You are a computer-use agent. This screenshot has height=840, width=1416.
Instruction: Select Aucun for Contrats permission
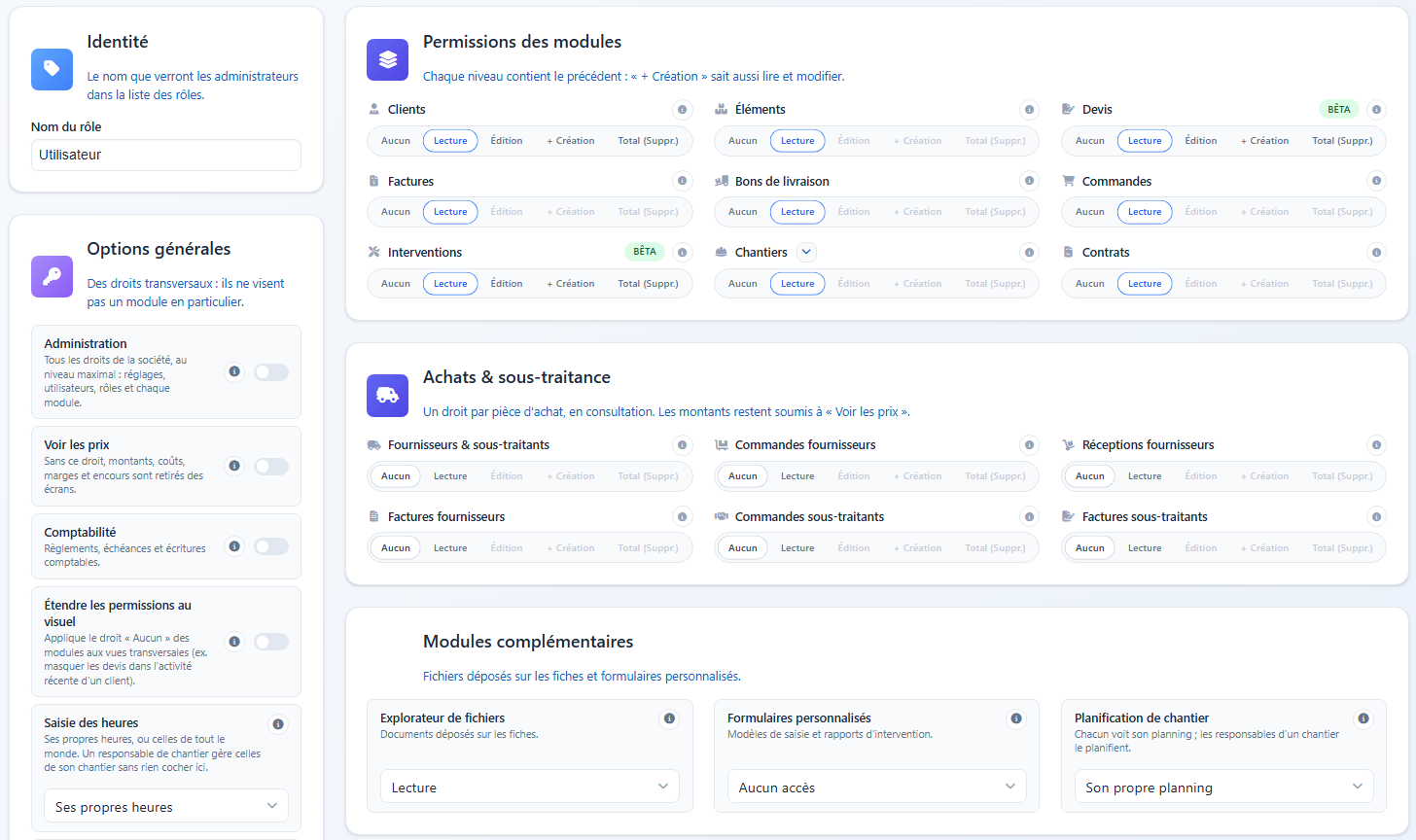click(x=1090, y=284)
